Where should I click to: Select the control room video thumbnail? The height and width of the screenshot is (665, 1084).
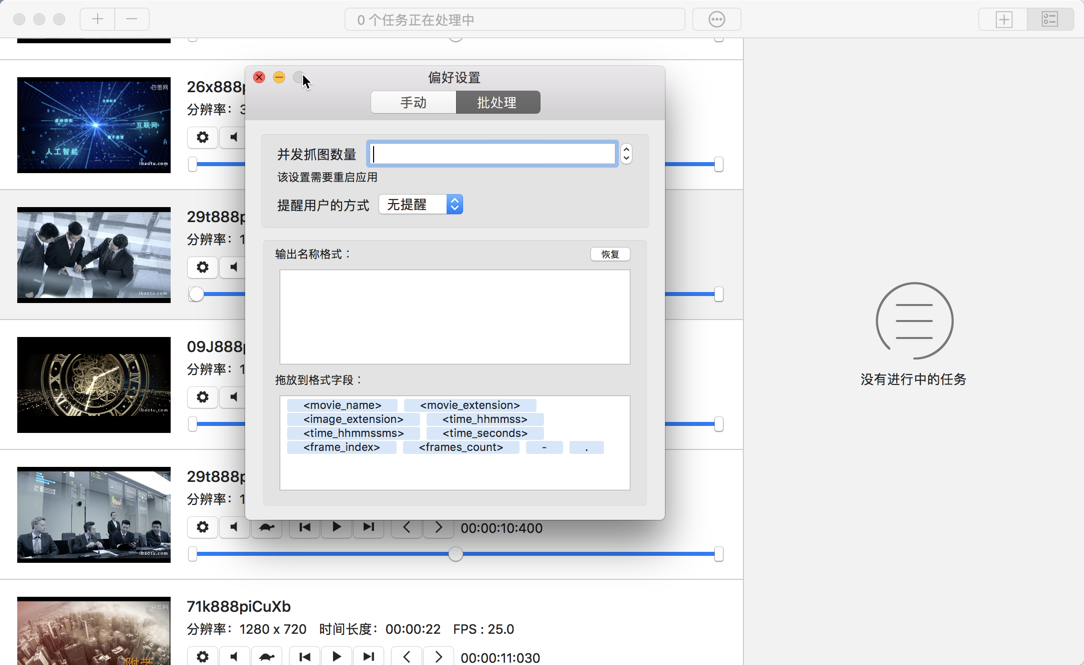[94, 515]
